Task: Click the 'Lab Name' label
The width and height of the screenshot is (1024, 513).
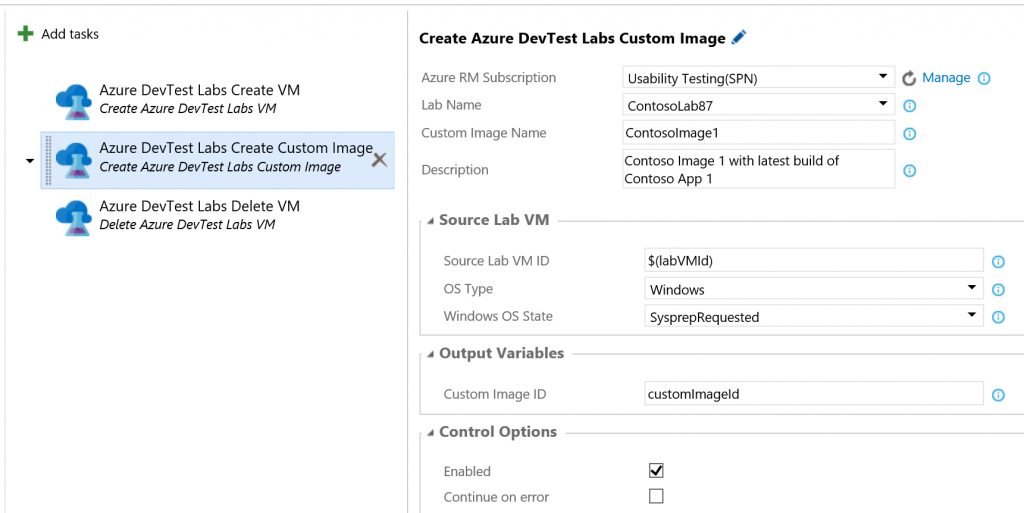Action: [x=451, y=105]
